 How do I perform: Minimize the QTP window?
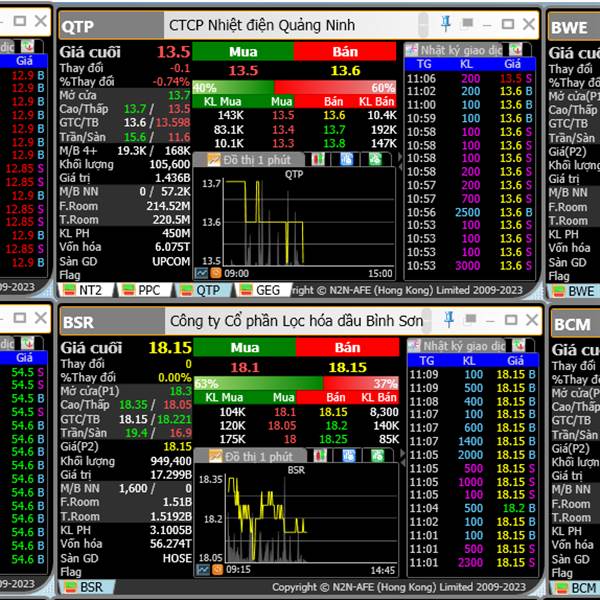pyautogui.click(x=487, y=25)
